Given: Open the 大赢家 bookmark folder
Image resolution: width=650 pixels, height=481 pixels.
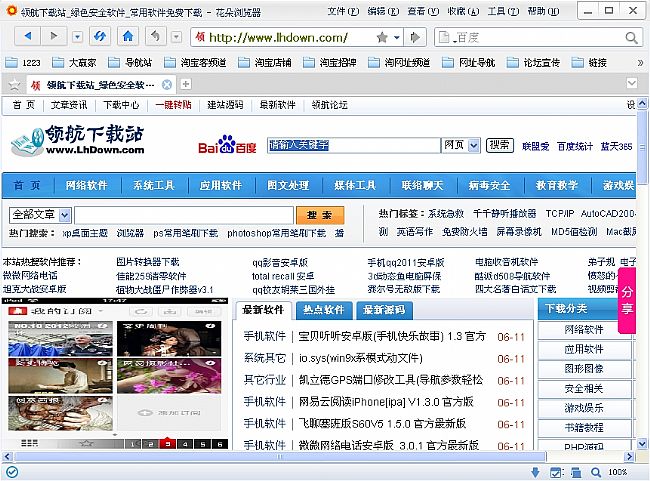Looking at the screenshot, I should (x=74, y=63).
